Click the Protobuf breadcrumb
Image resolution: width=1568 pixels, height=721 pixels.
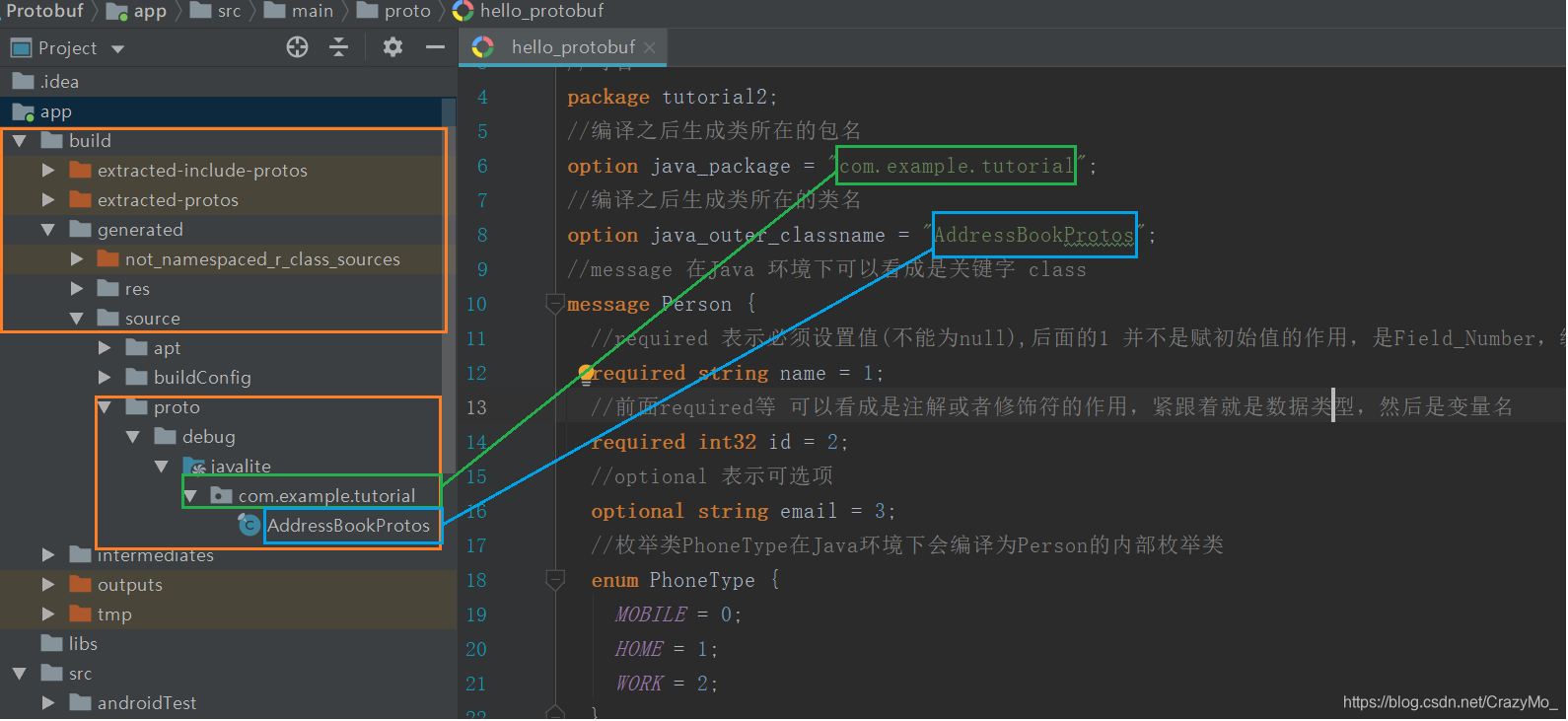[x=44, y=11]
